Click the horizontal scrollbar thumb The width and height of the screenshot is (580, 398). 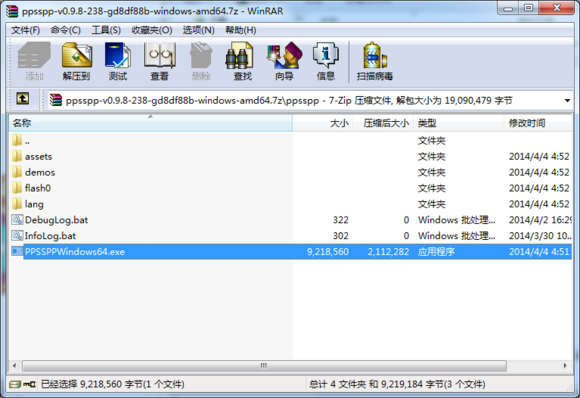[264, 365]
